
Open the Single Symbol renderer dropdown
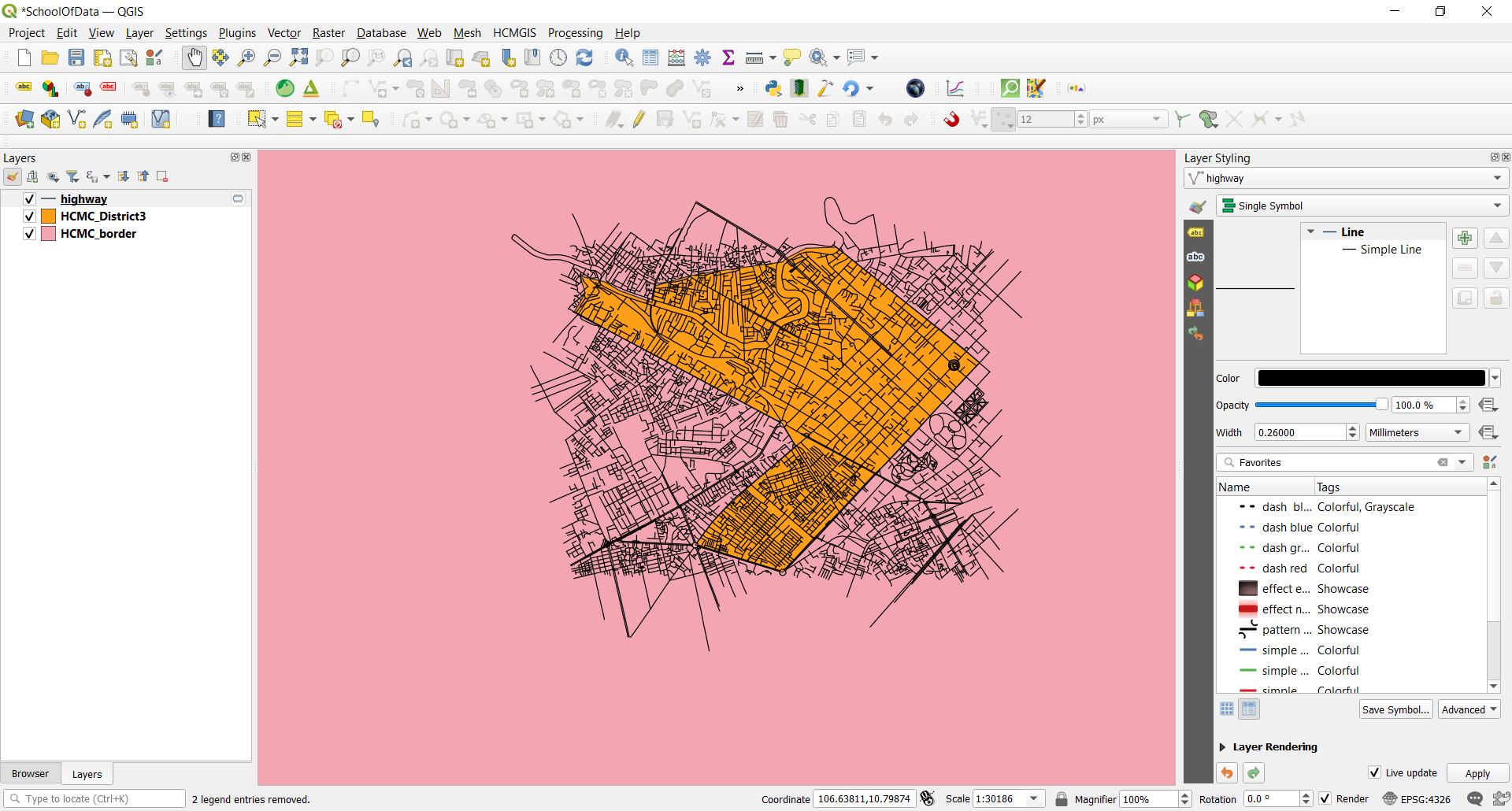pos(1362,206)
